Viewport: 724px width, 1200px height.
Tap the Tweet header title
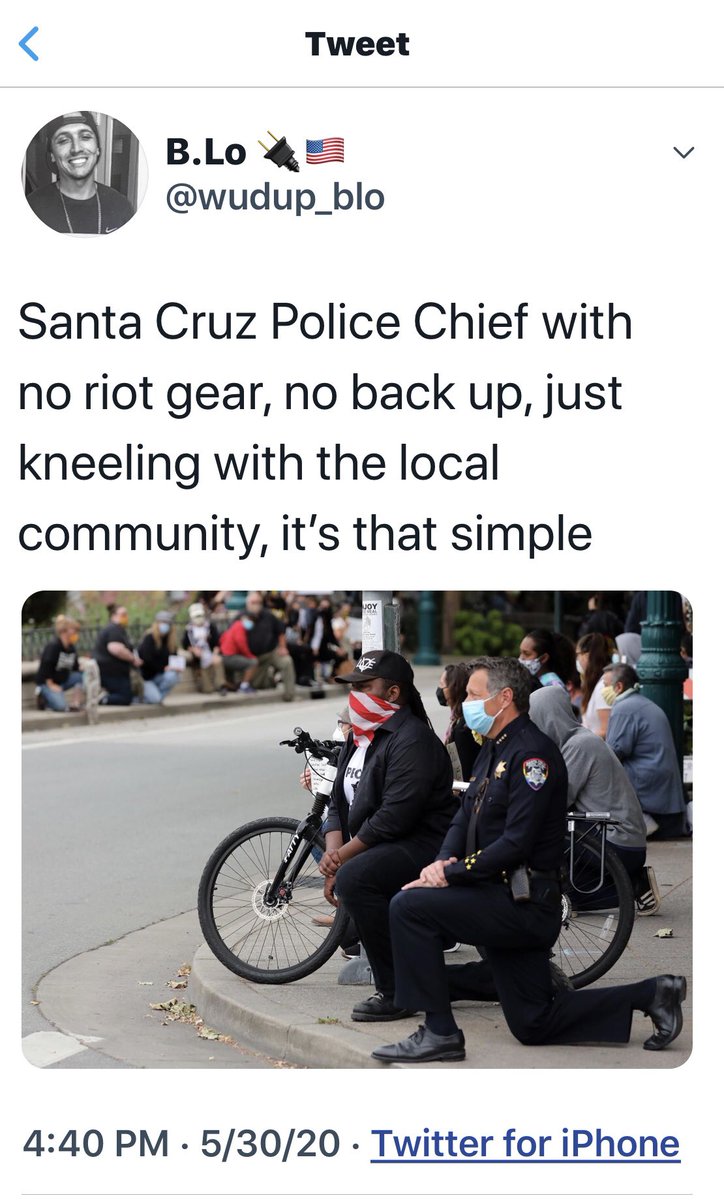358,44
